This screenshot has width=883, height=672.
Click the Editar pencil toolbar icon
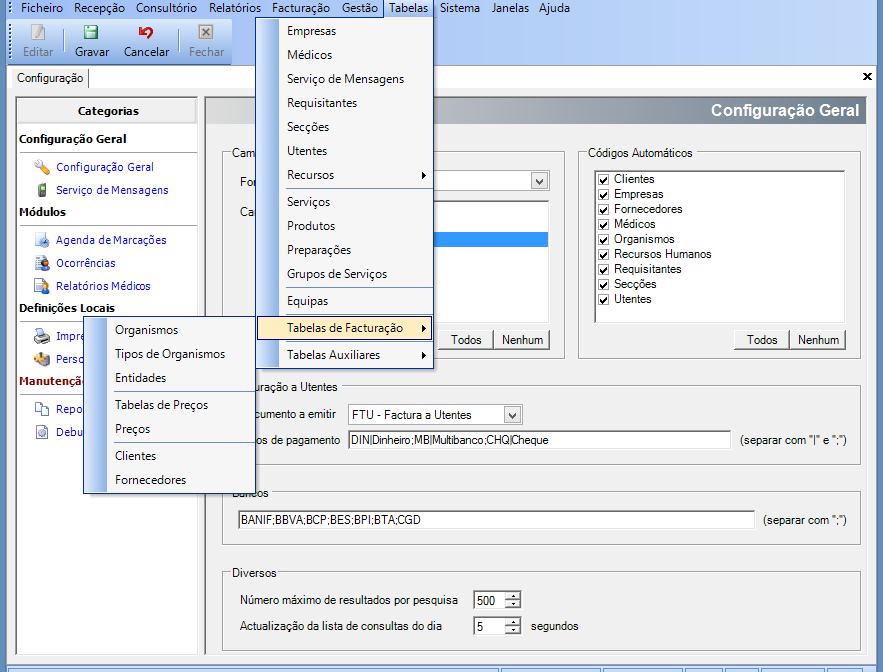tap(38, 33)
